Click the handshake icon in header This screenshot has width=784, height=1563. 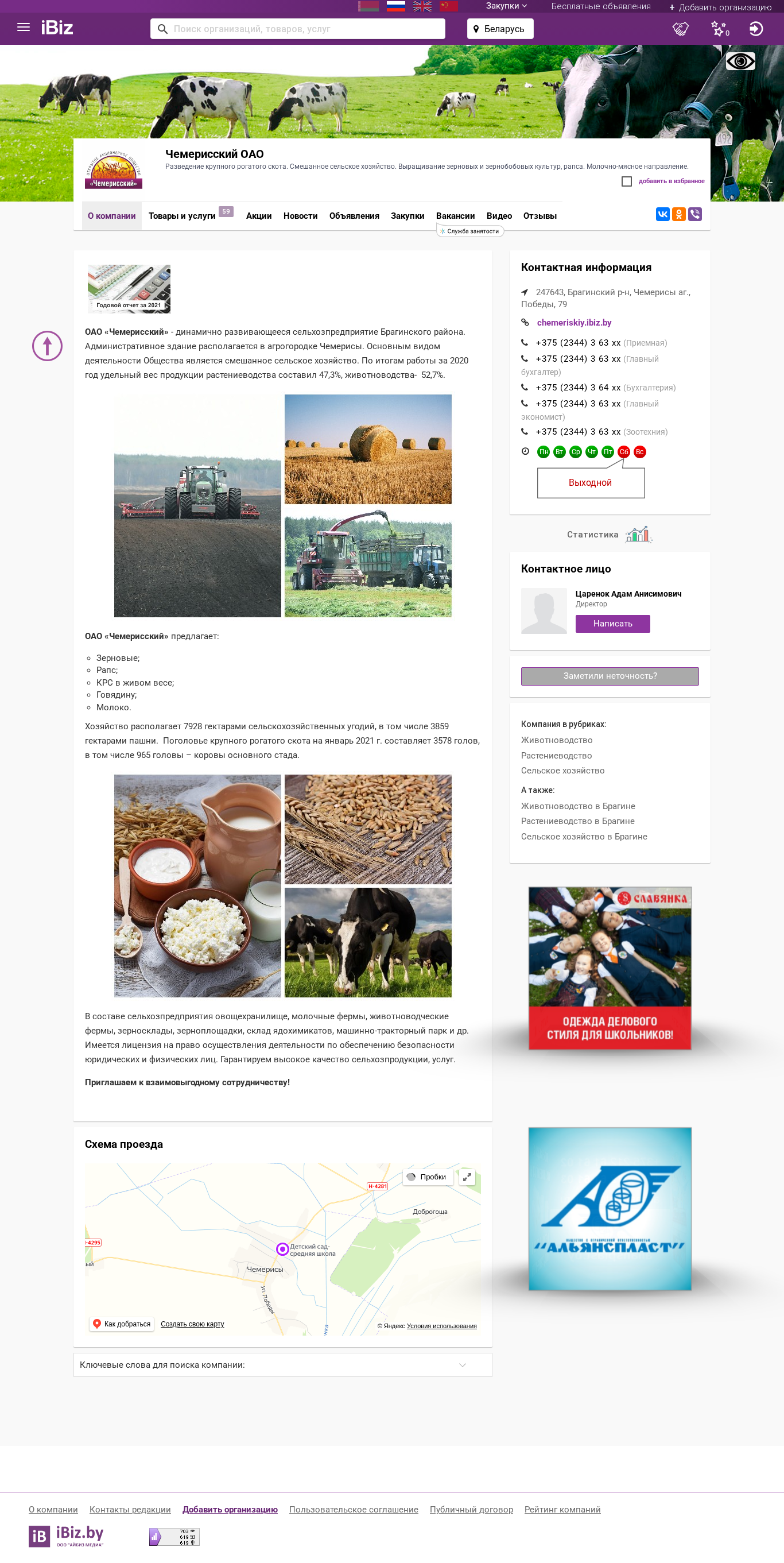(681, 29)
